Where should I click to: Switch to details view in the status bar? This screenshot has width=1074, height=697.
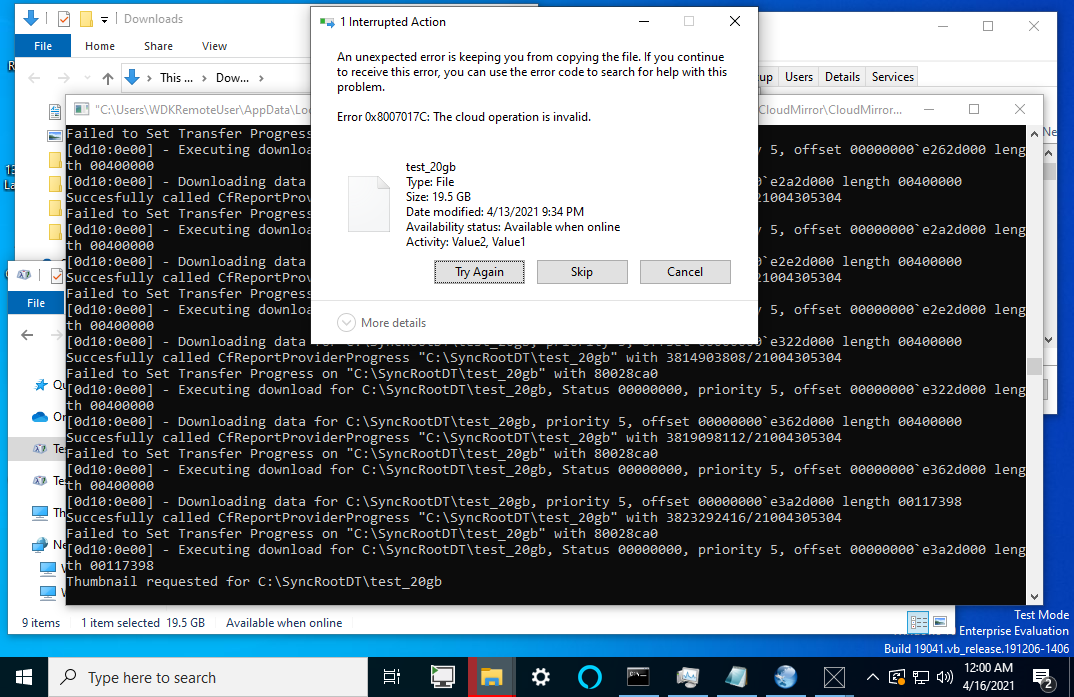pos(918,621)
